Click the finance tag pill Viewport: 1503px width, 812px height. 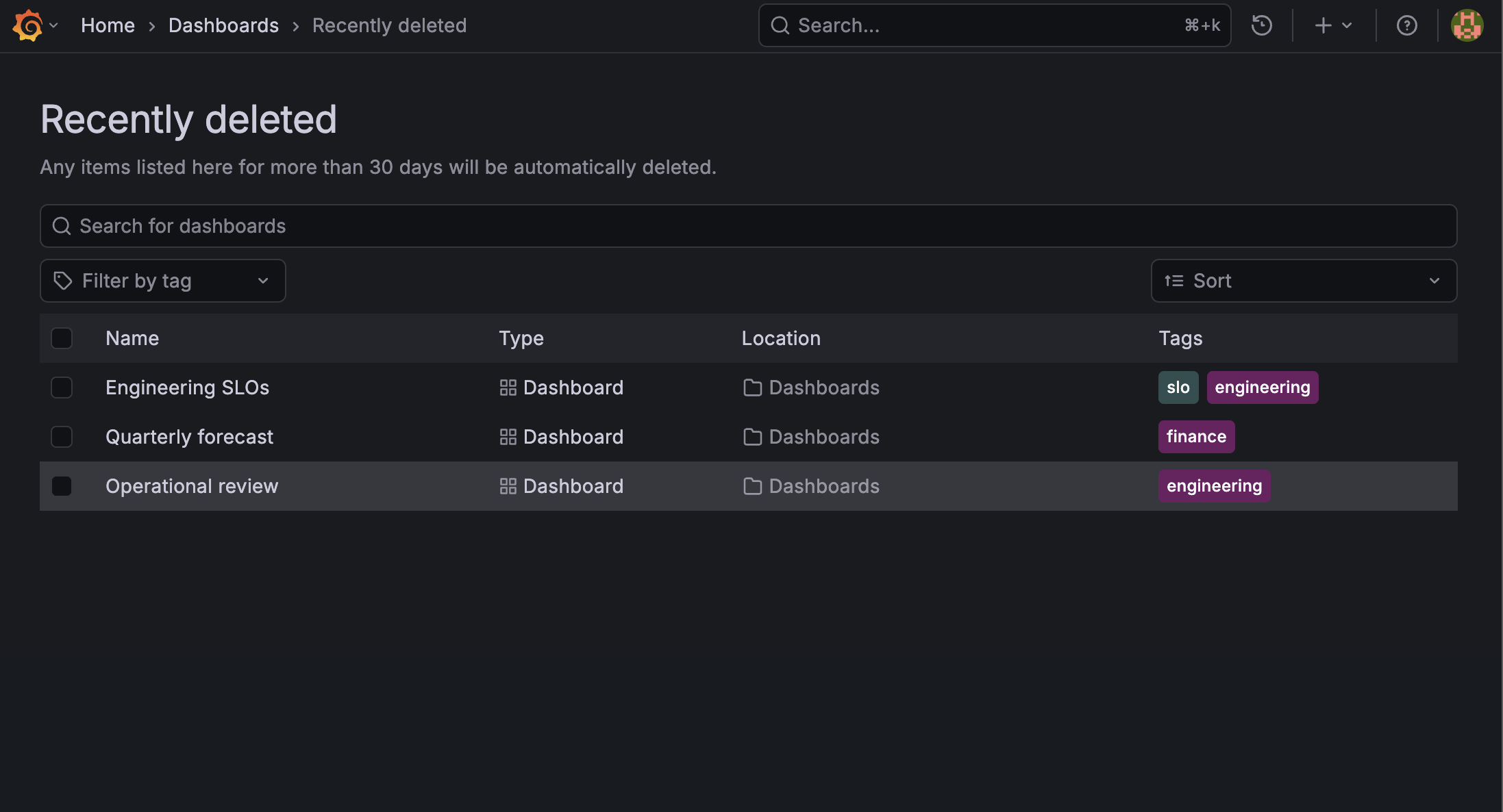1195,437
